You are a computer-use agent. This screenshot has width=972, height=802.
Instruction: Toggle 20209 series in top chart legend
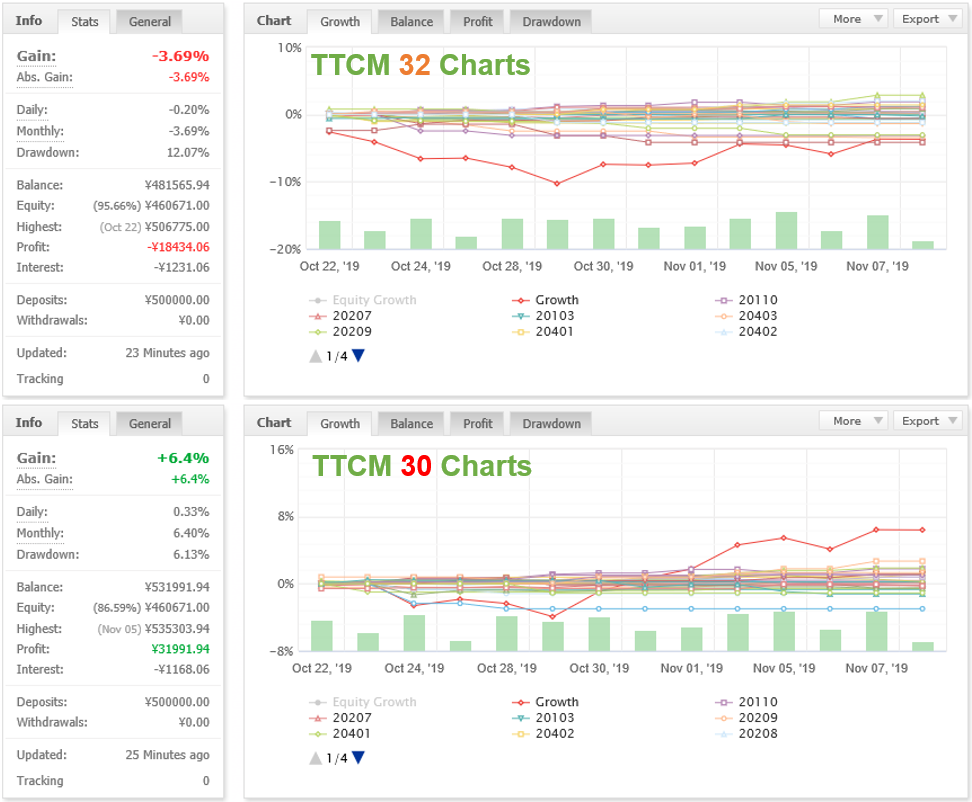(x=340, y=332)
